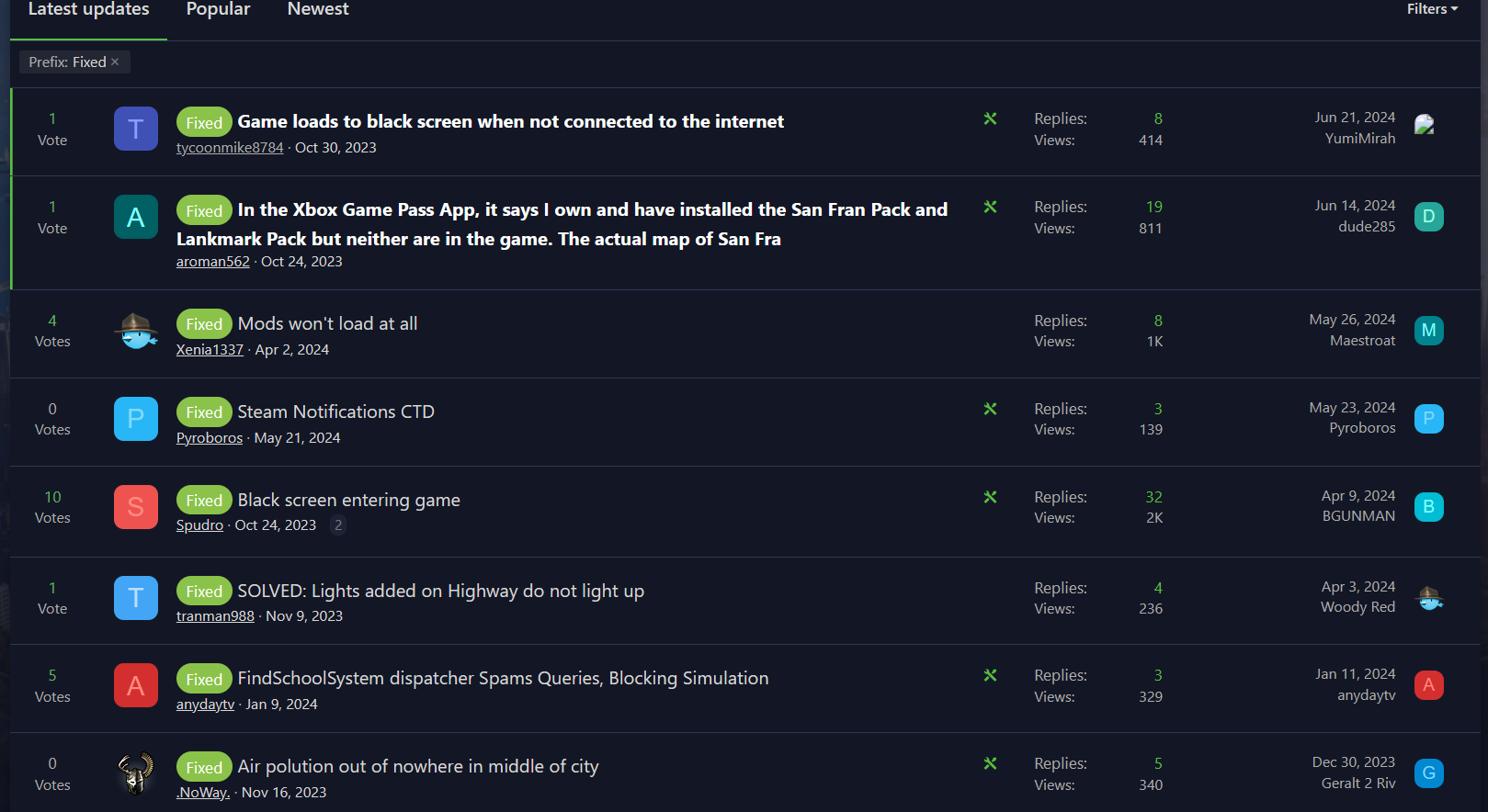Select the Latest updates tab

(88, 9)
